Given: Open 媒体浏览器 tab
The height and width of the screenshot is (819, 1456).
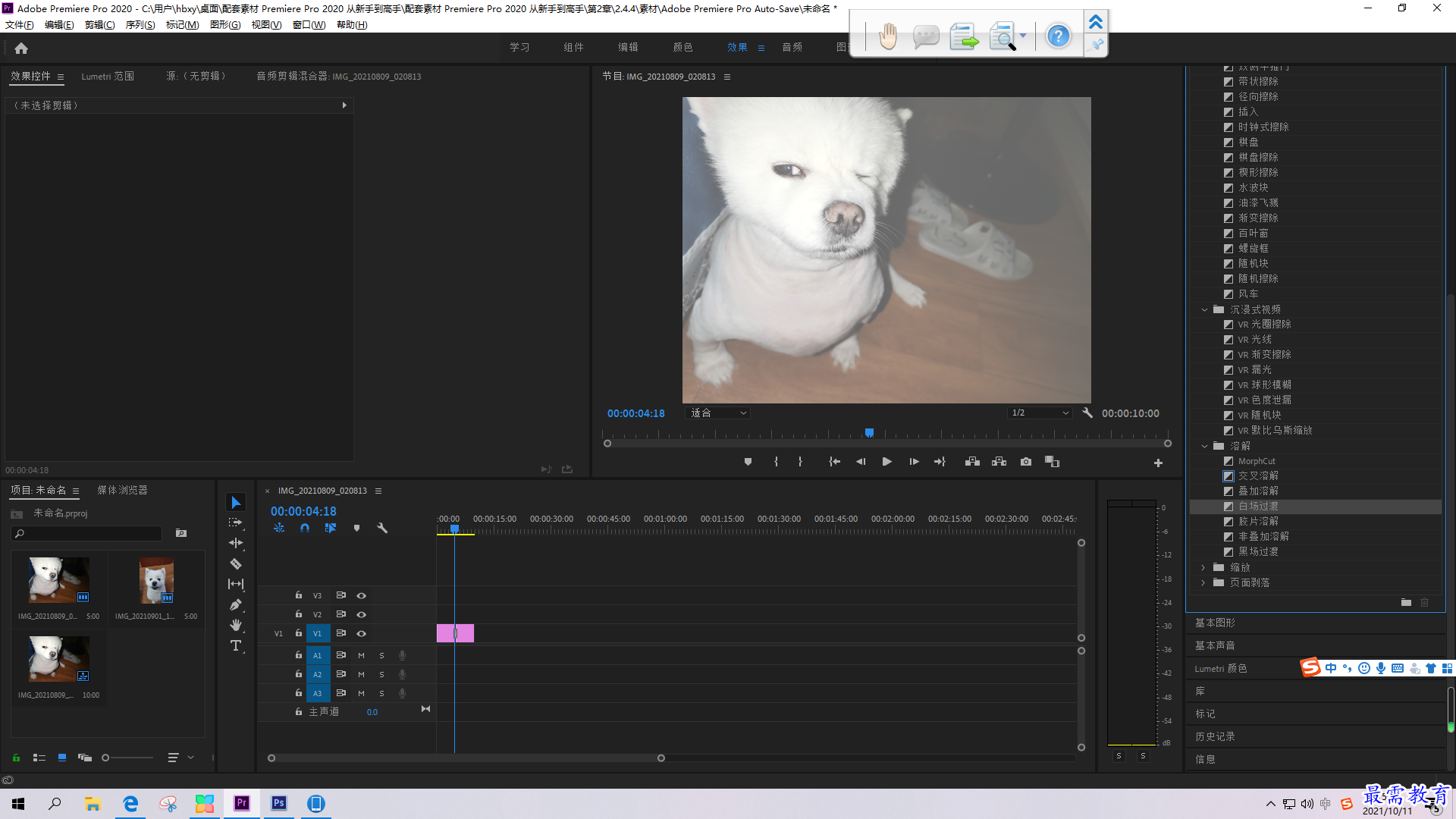Looking at the screenshot, I should click(122, 491).
